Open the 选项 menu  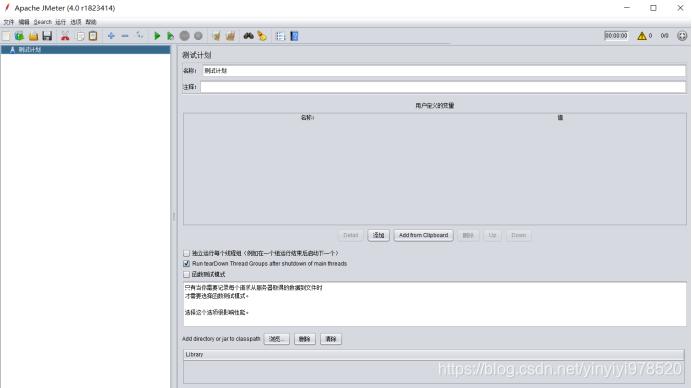tap(76, 22)
